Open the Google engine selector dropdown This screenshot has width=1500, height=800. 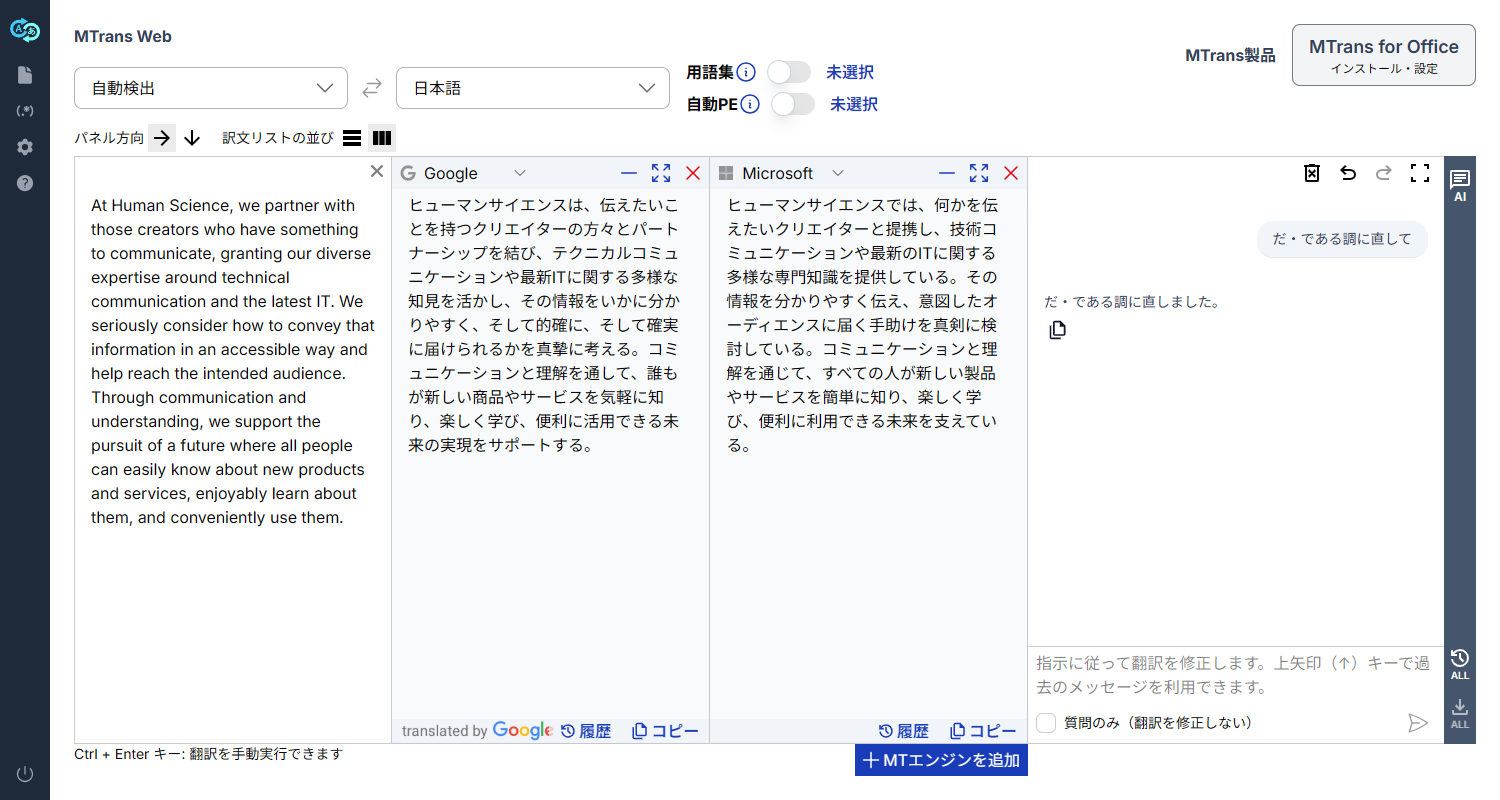[x=520, y=172]
